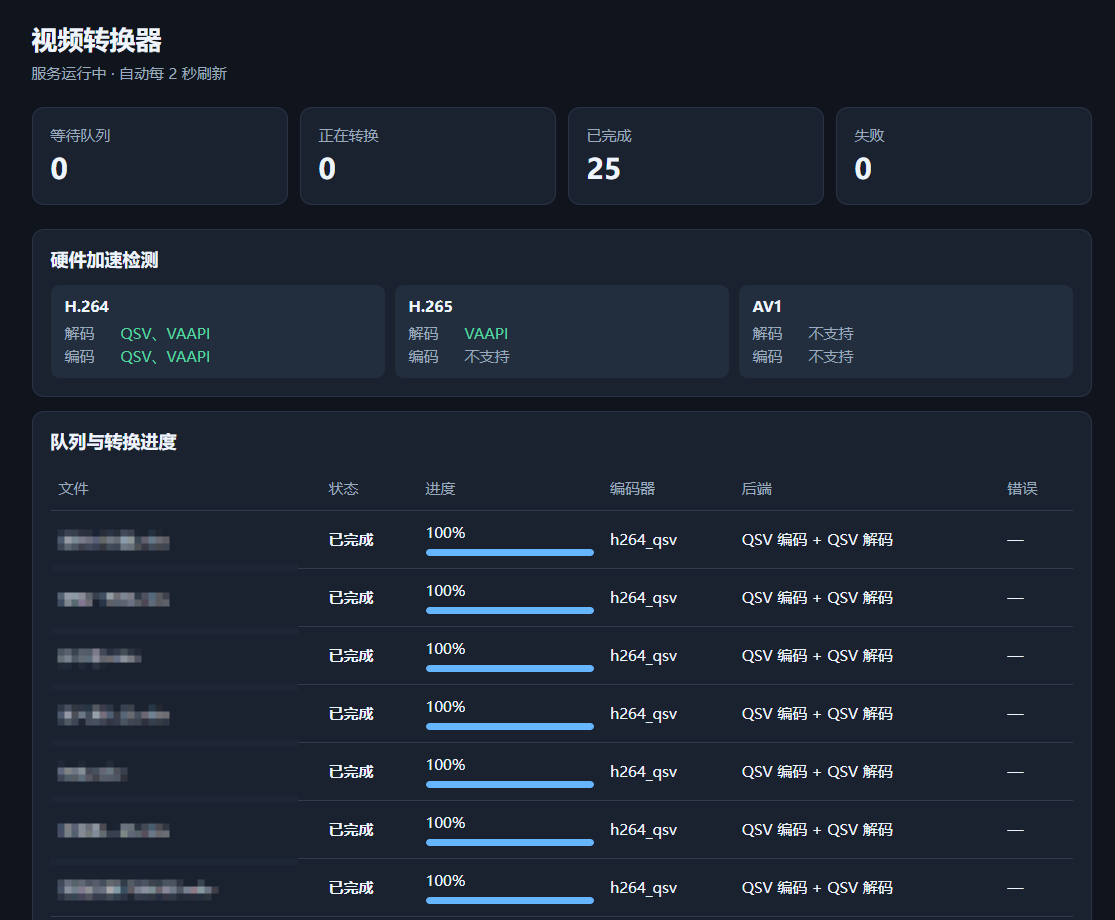Viewport: 1115px width, 920px height.
Task: Click the 错误 column header
Action: [1023, 488]
